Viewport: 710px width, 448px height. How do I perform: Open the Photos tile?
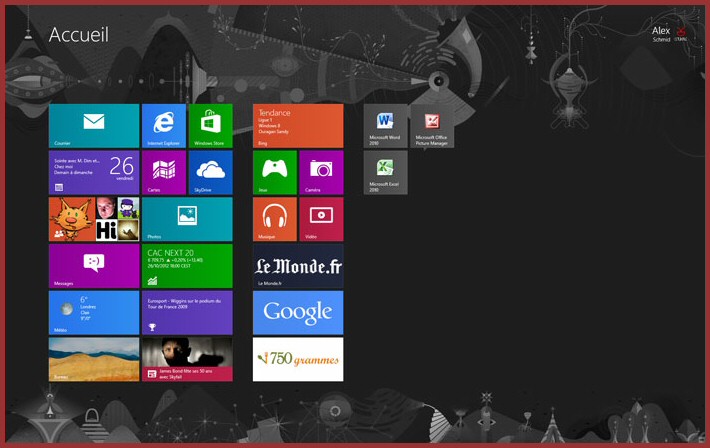point(187,219)
